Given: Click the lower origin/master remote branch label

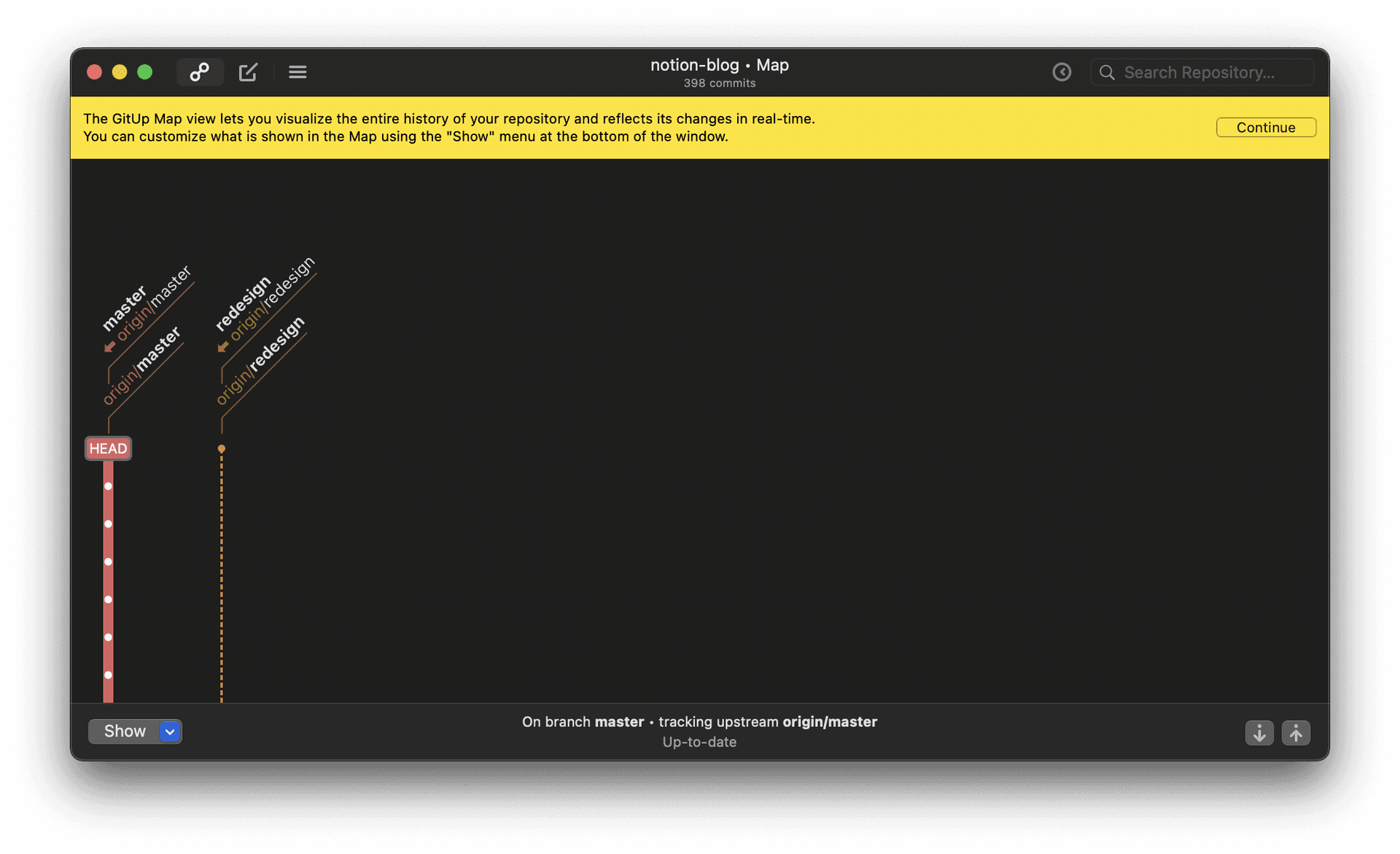Looking at the screenshot, I should click(142, 365).
